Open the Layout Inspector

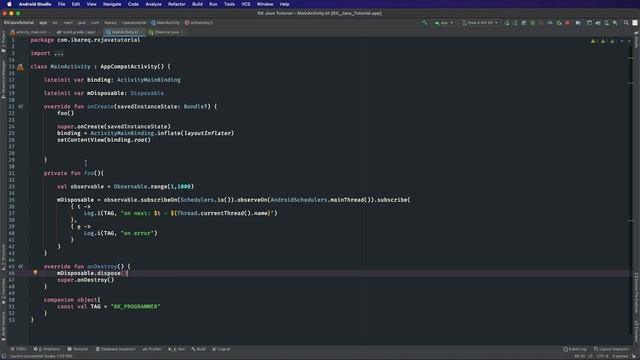tap(611, 349)
